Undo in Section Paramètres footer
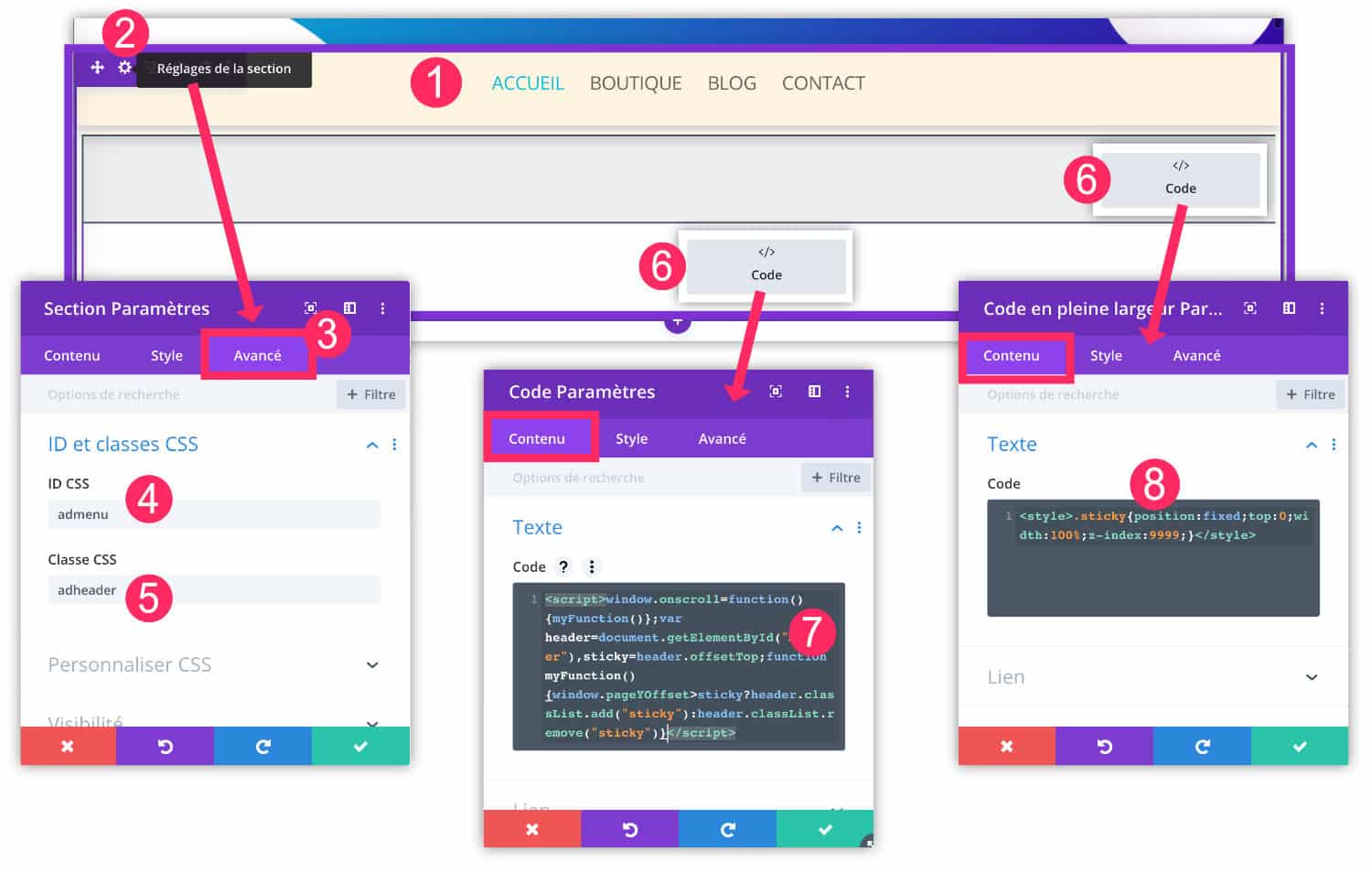 166,747
